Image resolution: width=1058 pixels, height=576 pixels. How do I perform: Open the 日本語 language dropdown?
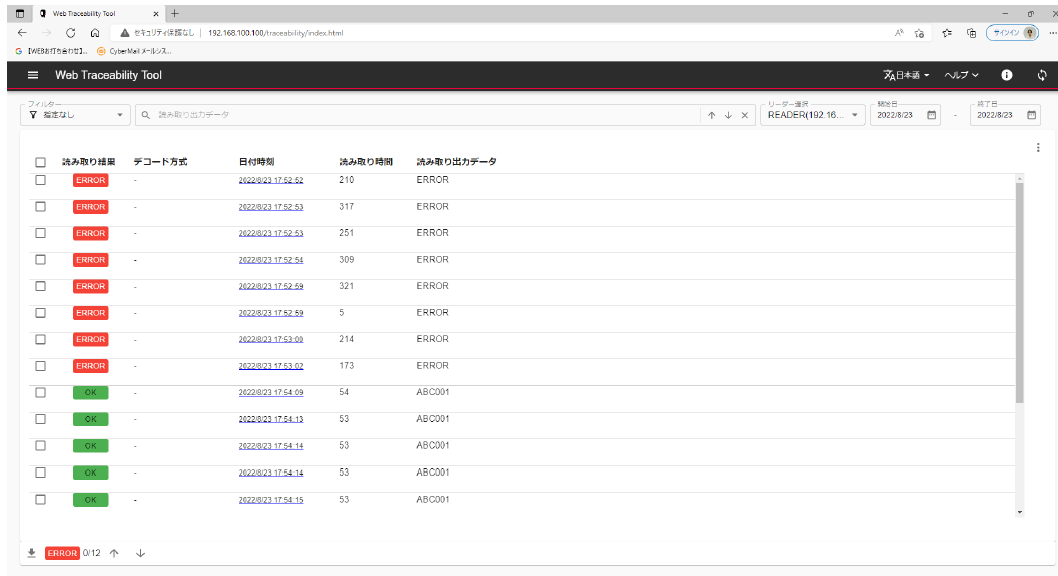pyautogui.click(x=906, y=75)
